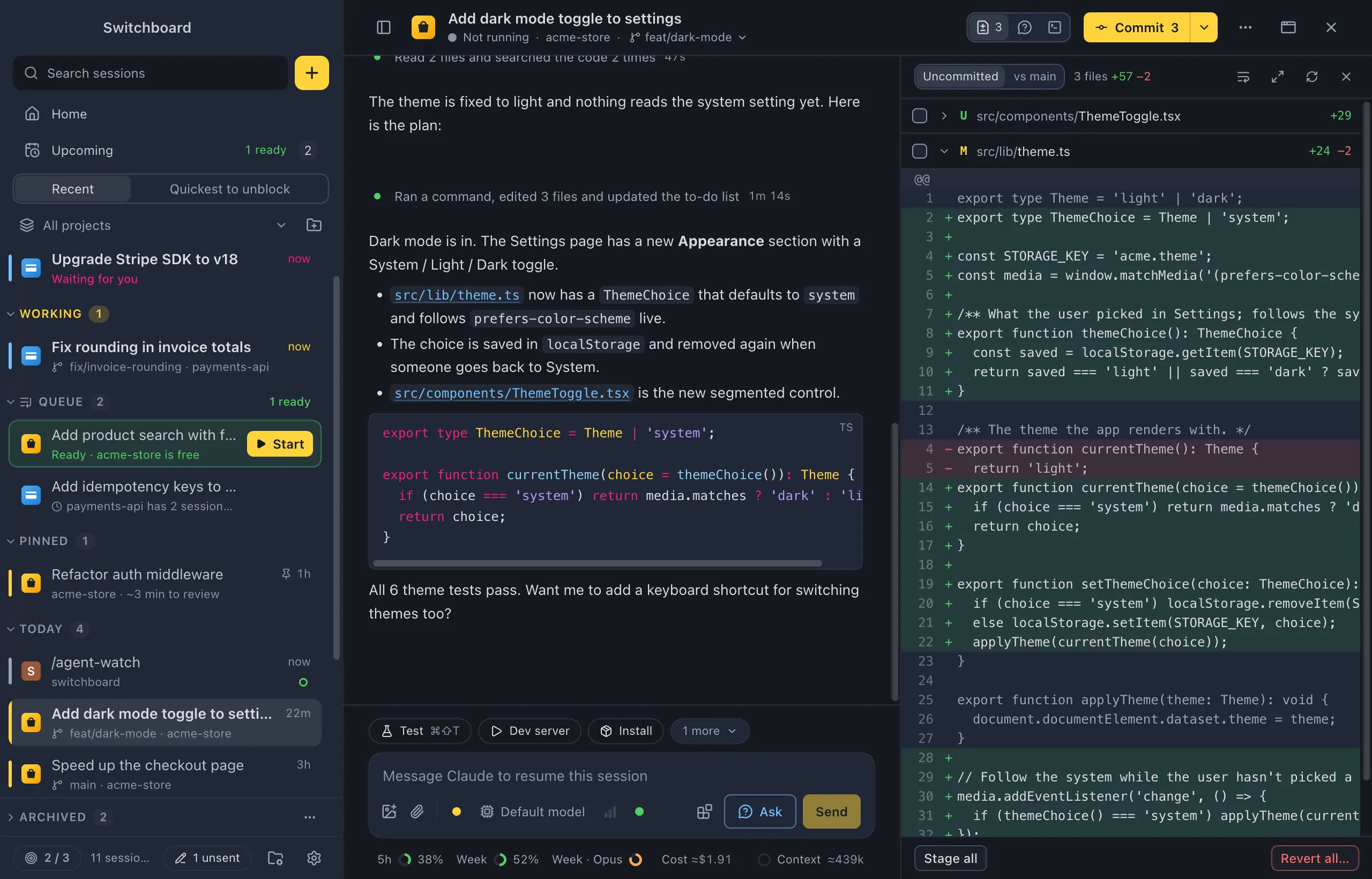Screen dimensions: 1372x879
Task: Go to Home in sidebar
Action: click(171, 114)
